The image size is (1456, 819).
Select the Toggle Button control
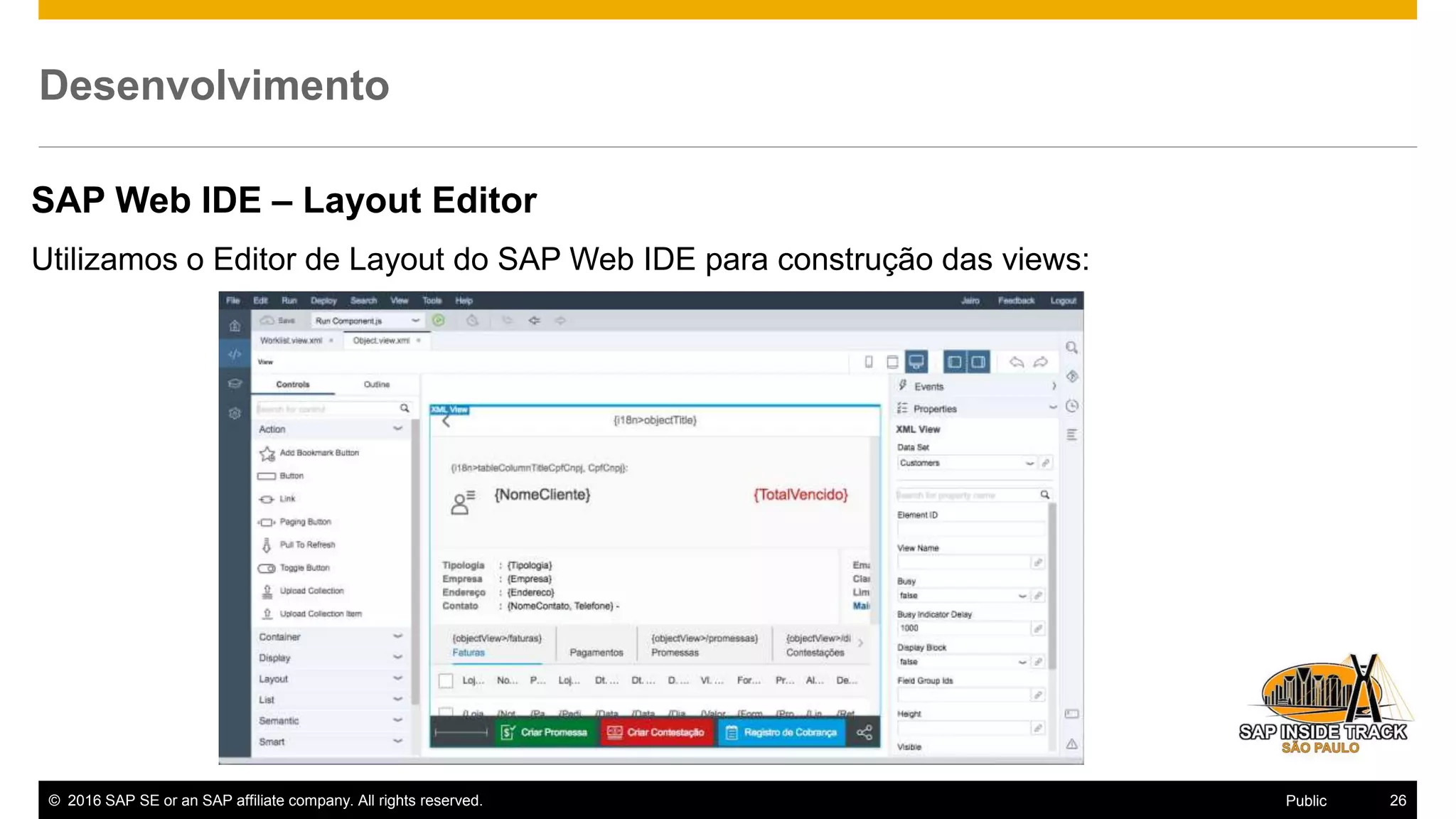[294, 568]
